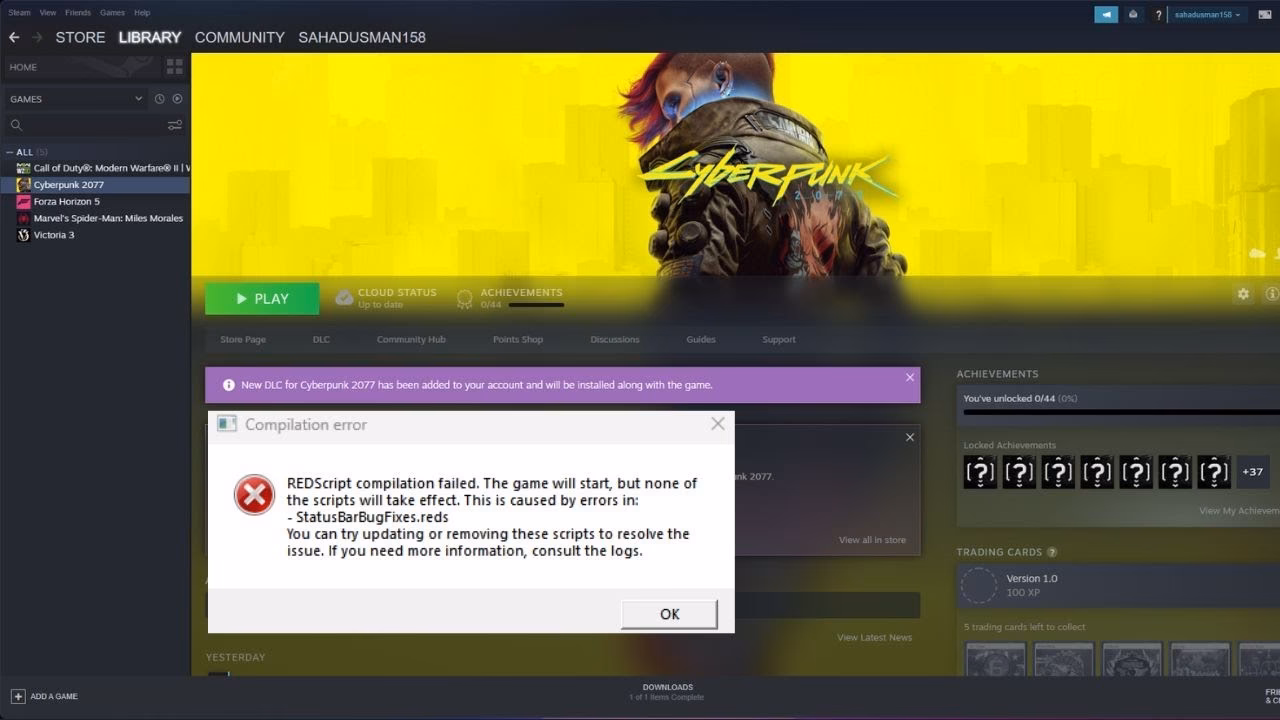Click the library search input field
The height and width of the screenshot is (720, 1280).
pos(95,125)
